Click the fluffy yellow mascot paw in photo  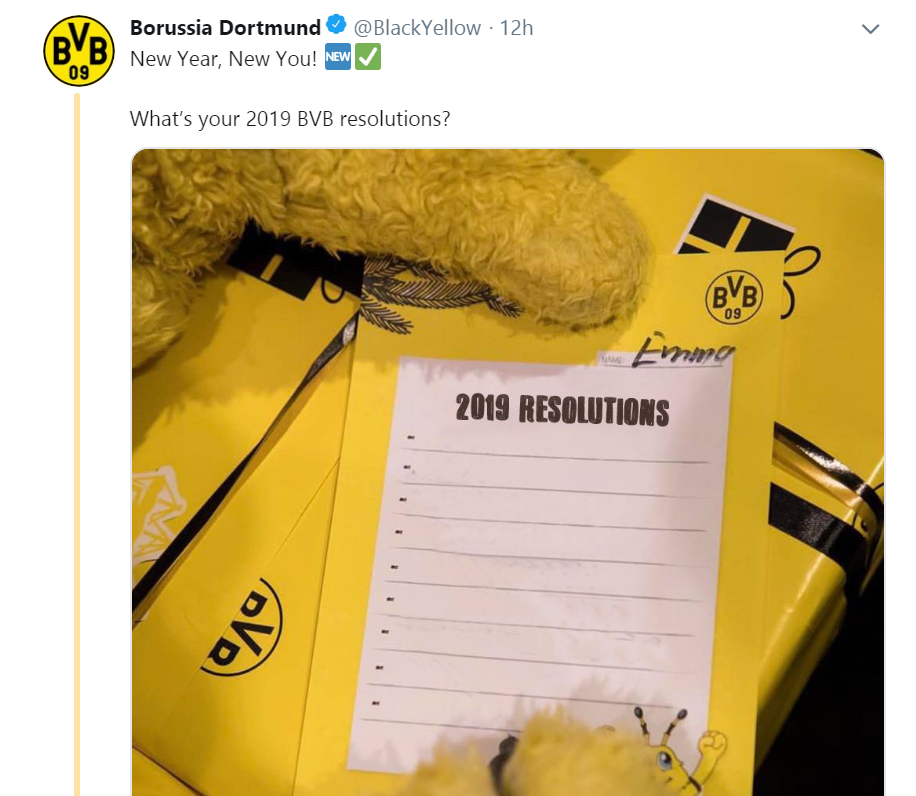pyautogui.click(x=467, y=228)
